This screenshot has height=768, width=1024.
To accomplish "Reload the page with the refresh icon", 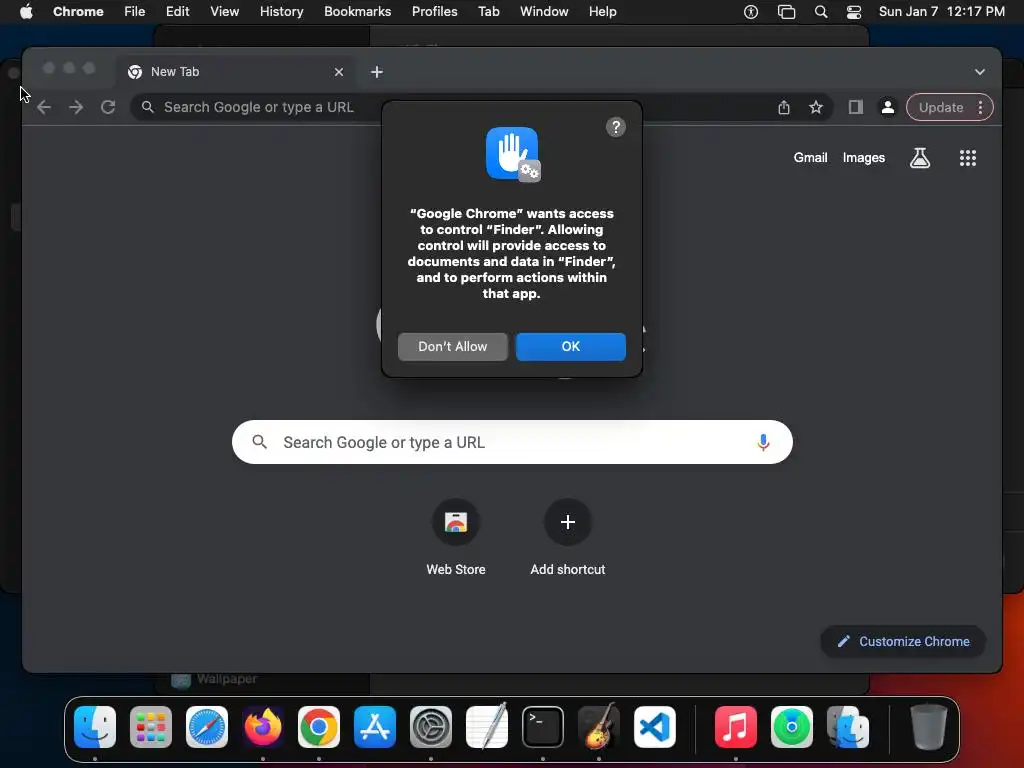I will [x=108, y=107].
